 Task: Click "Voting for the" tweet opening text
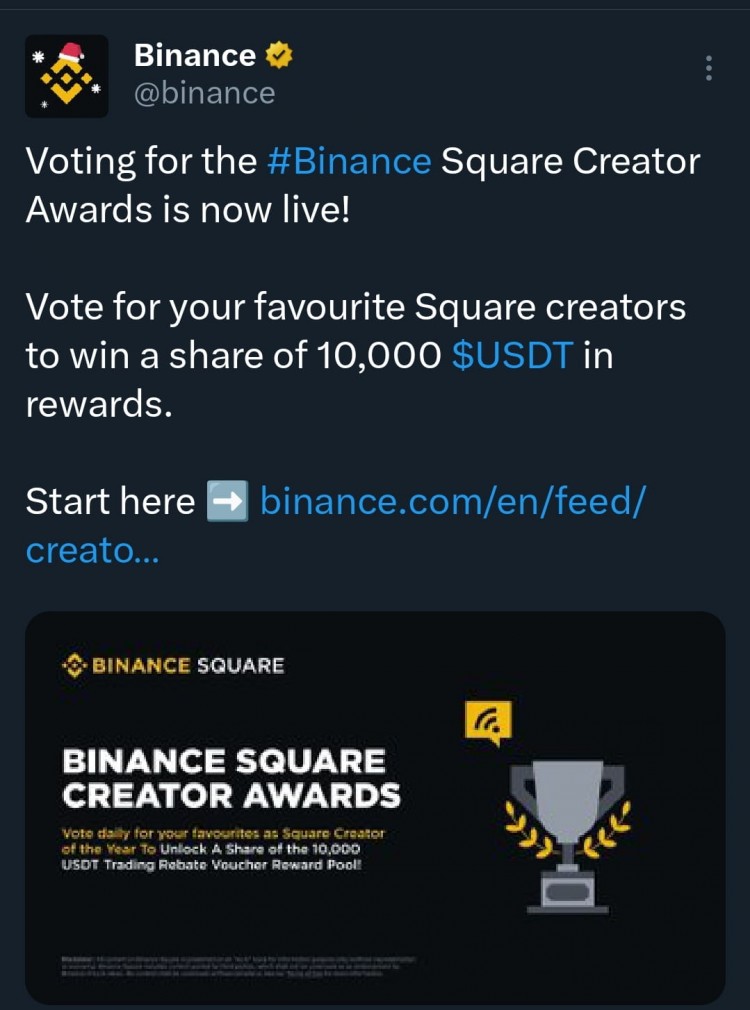140,162
